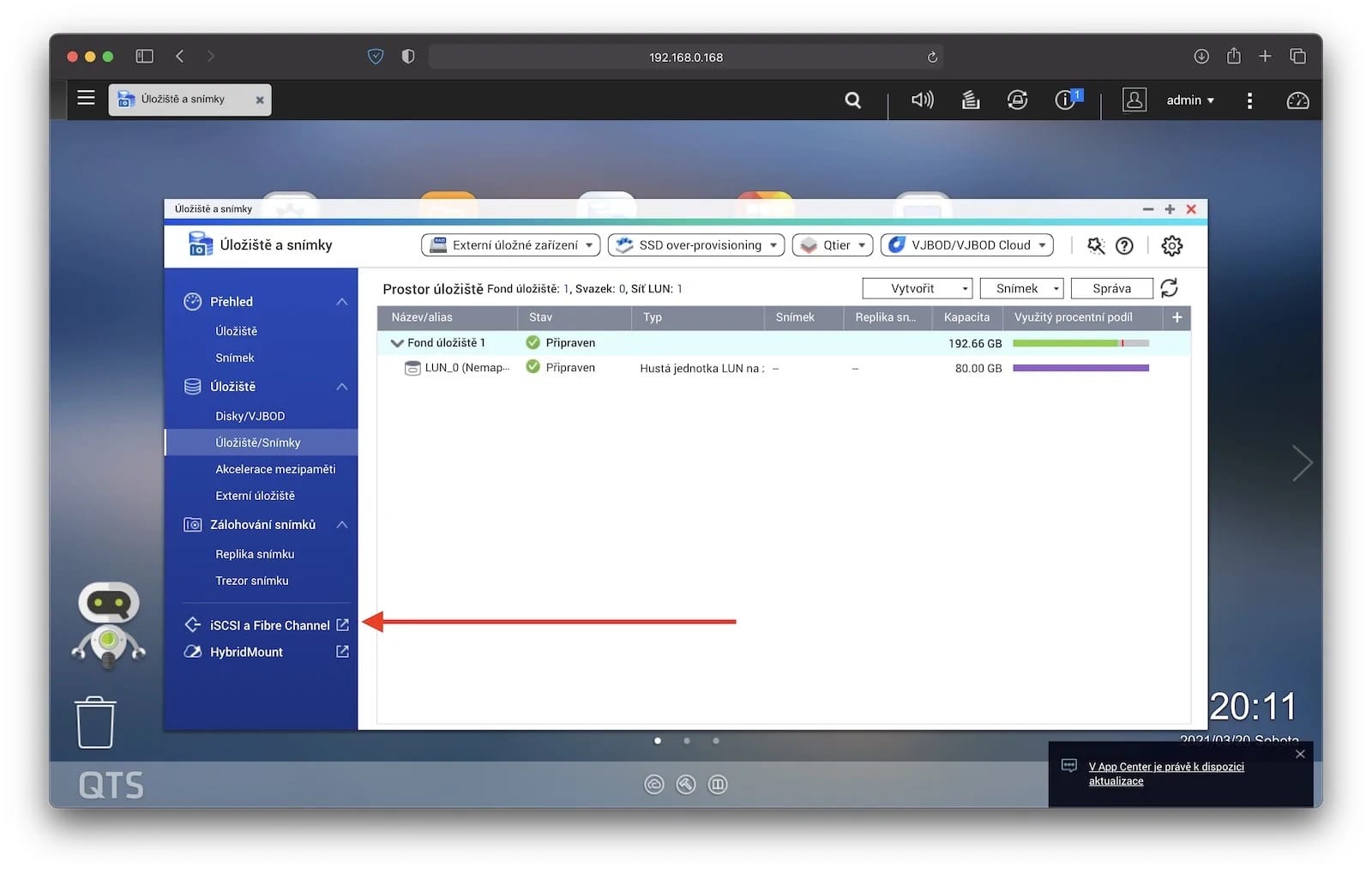Refresh the storage space list
1372x873 pixels.
[x=1169, y=289]
